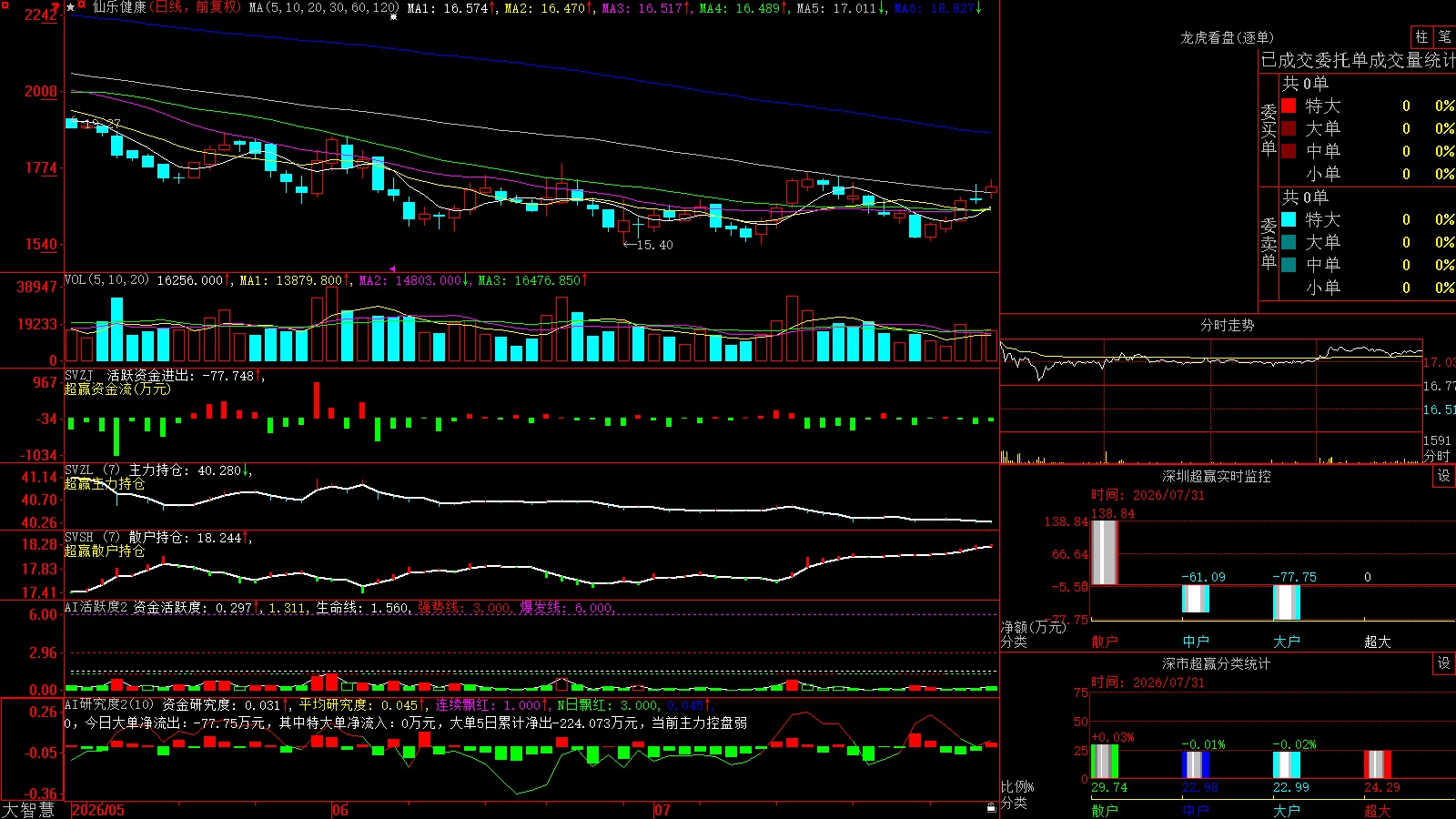Click the small red square icon in top-left corner
This screenshot has width=1456, height=819.
[4, 4]
